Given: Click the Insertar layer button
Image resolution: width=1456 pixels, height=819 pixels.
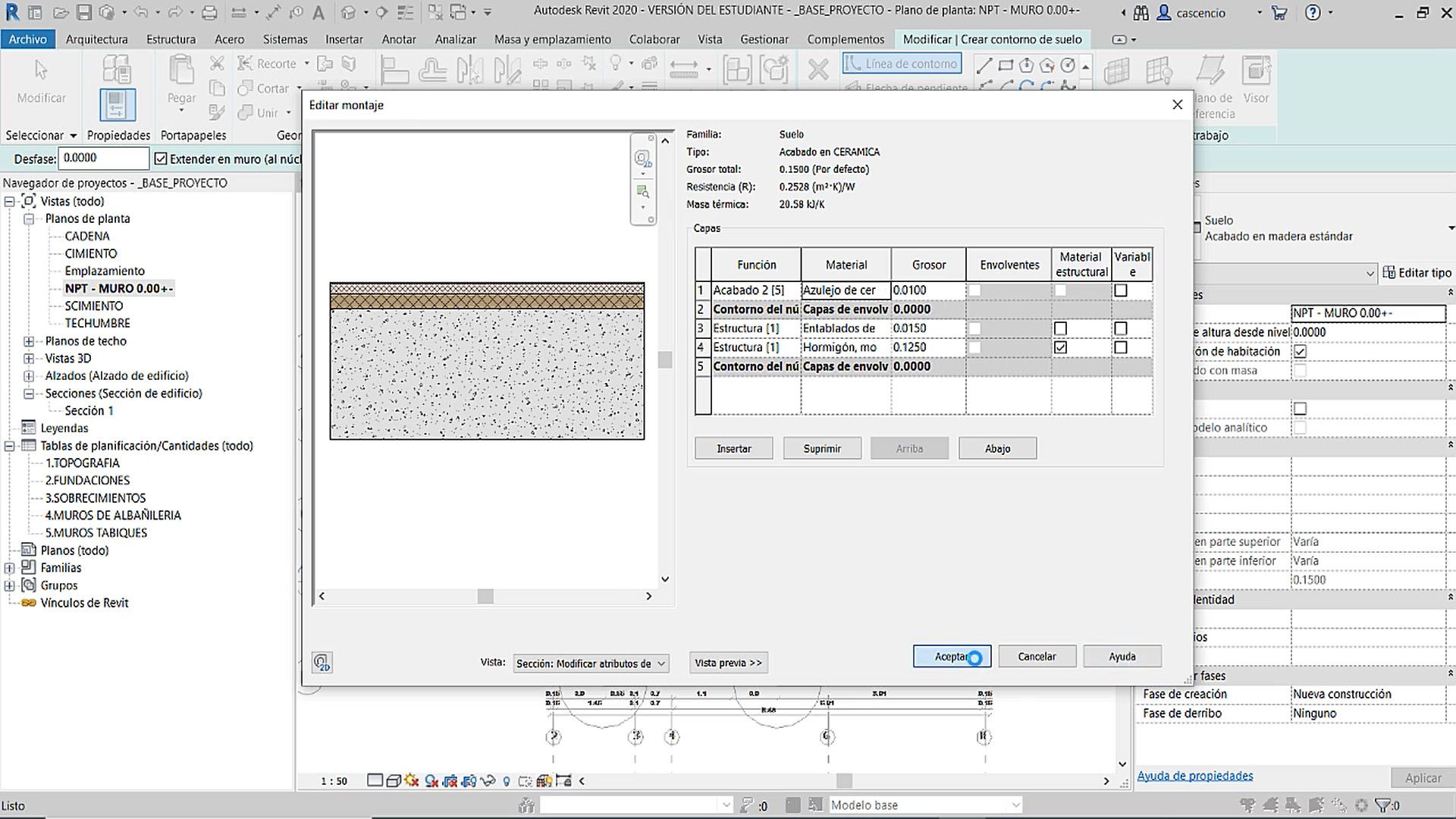Looking at the screenshot, I should [733, 449].
